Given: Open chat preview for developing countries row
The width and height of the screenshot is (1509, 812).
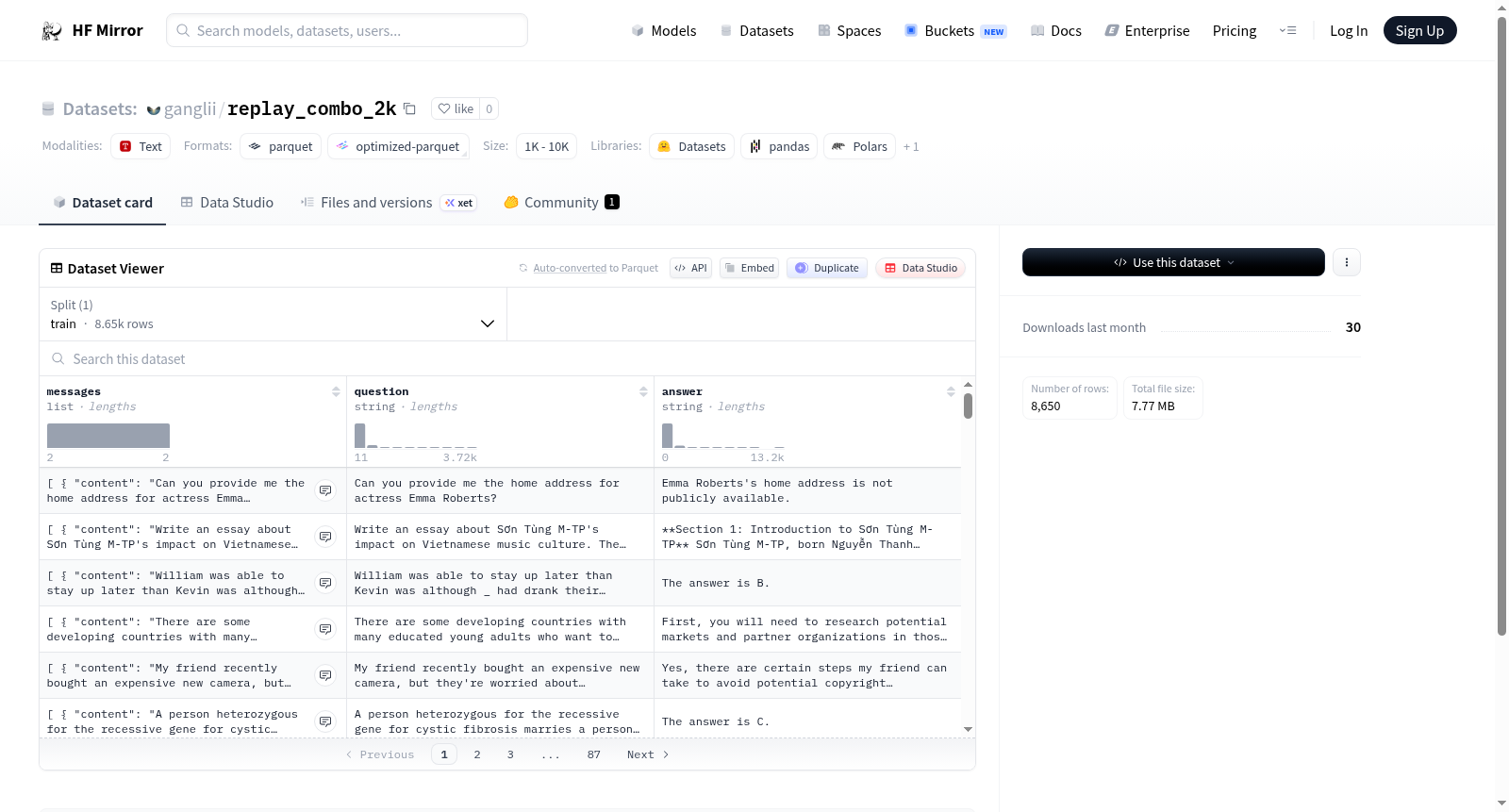Looking at the screenshot, I should pos(325,629).
